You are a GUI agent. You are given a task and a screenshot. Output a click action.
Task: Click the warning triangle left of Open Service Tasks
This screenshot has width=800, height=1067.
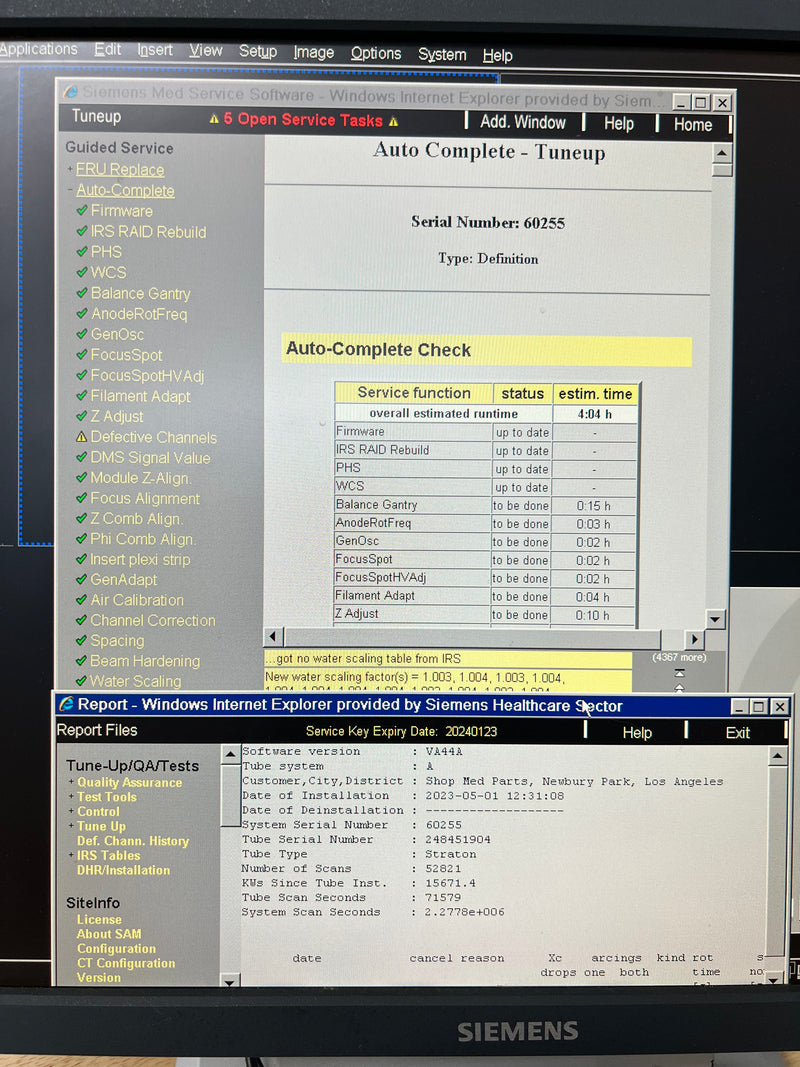pyautogui.click(x=214, y=120)
